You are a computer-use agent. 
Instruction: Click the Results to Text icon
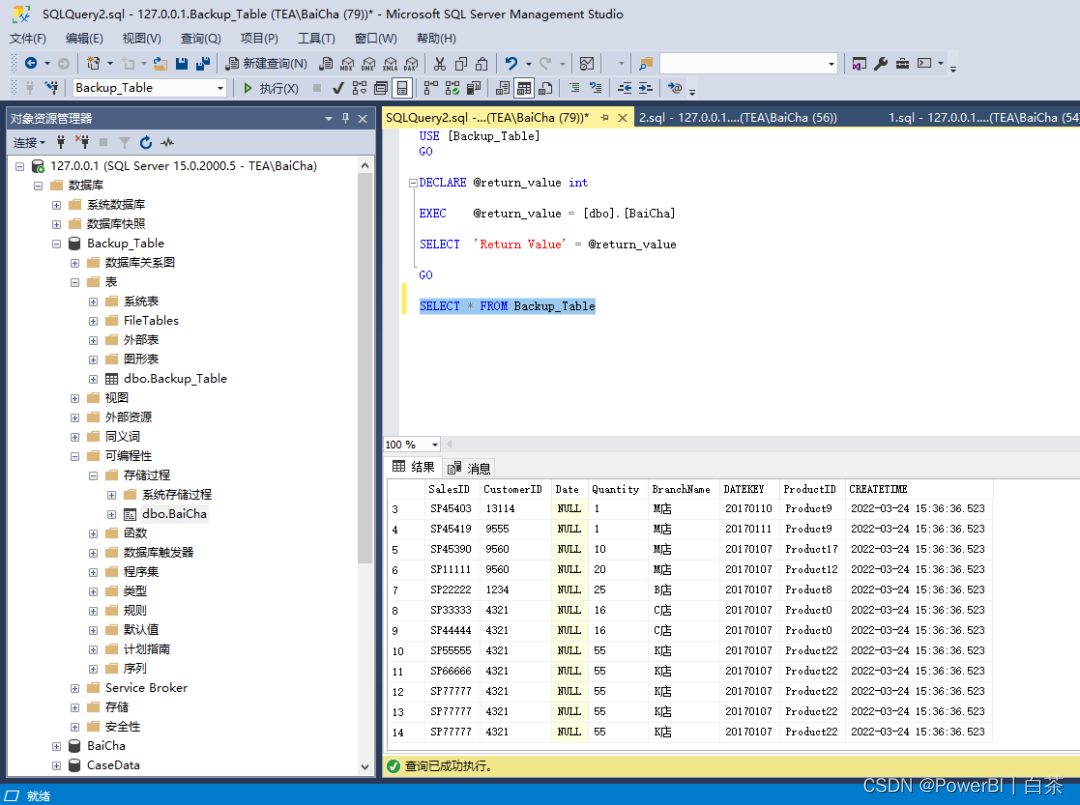point(503,88)
